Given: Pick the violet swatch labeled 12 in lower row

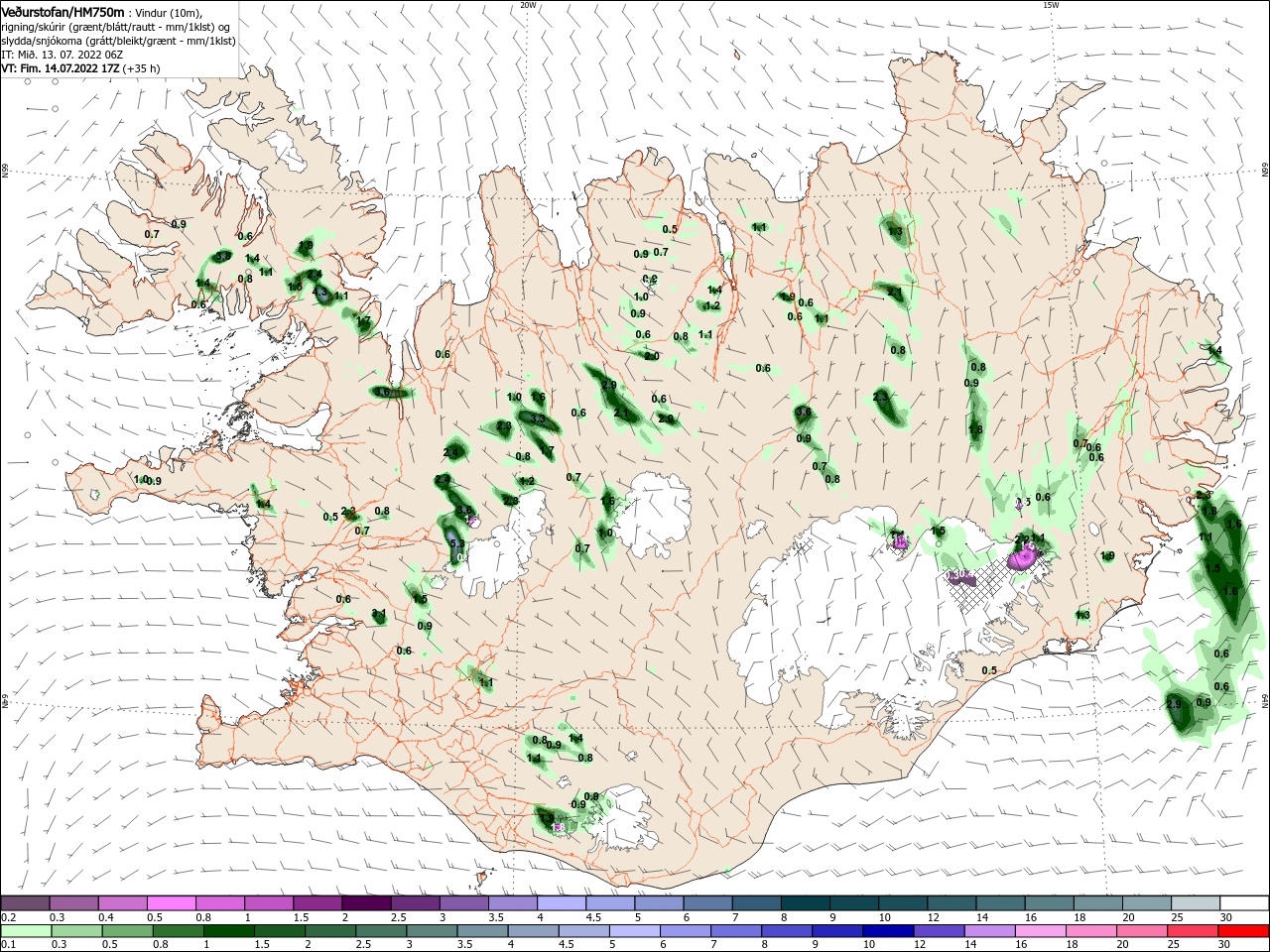Looking at the screenshot, I should pos(938,931).
